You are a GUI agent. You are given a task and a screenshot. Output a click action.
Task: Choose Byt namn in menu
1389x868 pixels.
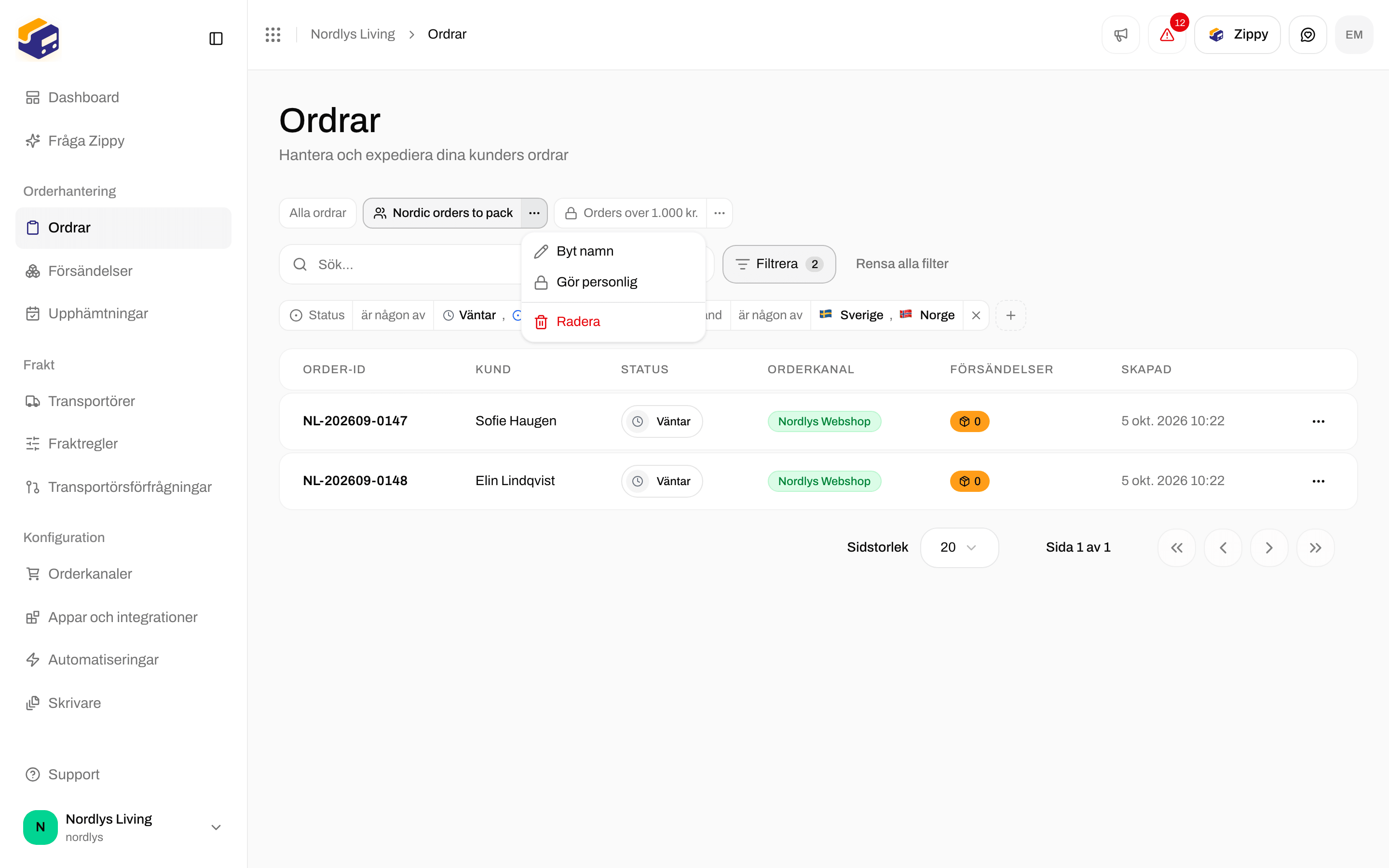[613, 251]
